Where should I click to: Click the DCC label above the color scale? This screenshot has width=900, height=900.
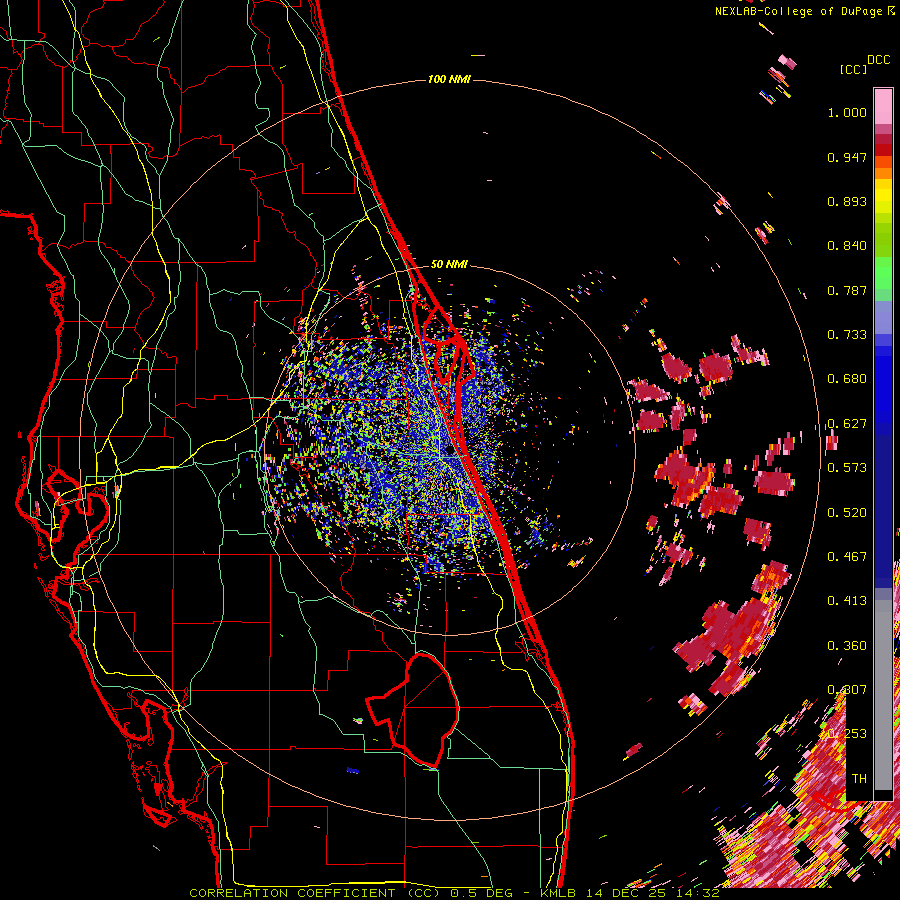(x=878, y=60)
